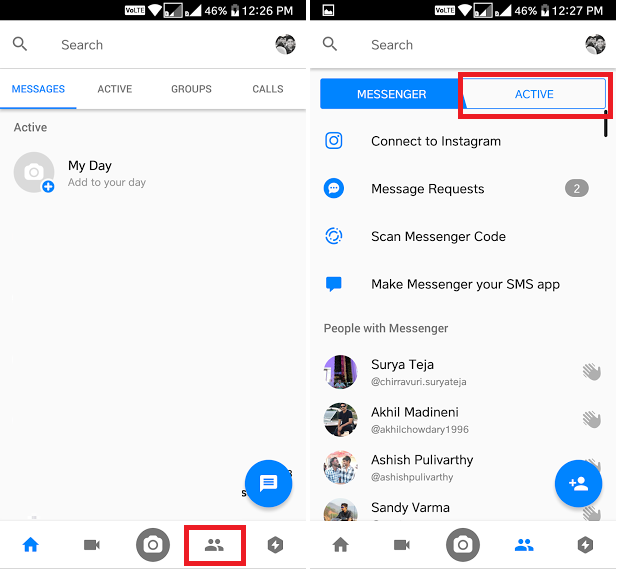
Task: Open the GROUPS tab
Action: pos(191,89)
